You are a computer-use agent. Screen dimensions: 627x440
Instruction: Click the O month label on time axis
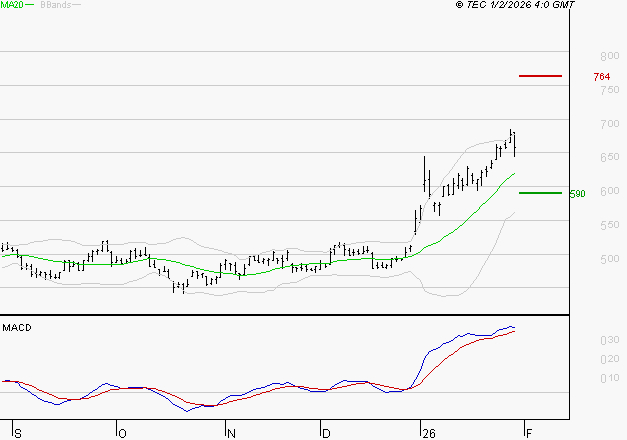click(123, 434)
